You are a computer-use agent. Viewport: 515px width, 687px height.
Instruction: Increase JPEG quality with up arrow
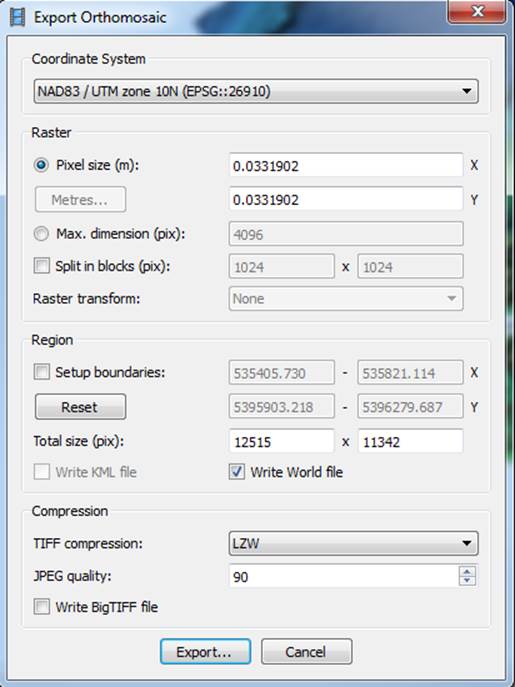point(467,572)
